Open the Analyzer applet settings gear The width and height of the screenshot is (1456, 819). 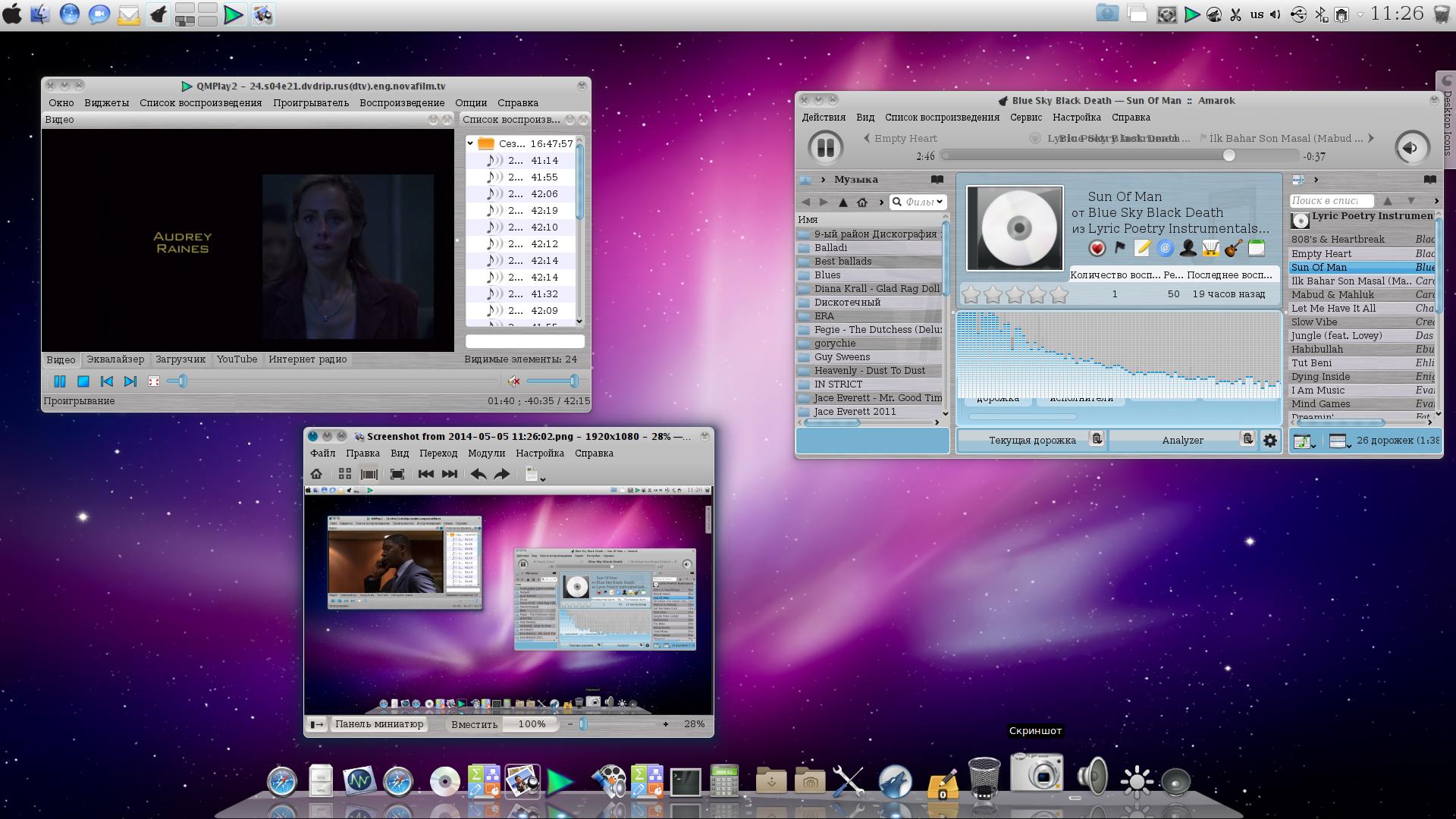click(x=1270, y=440)
